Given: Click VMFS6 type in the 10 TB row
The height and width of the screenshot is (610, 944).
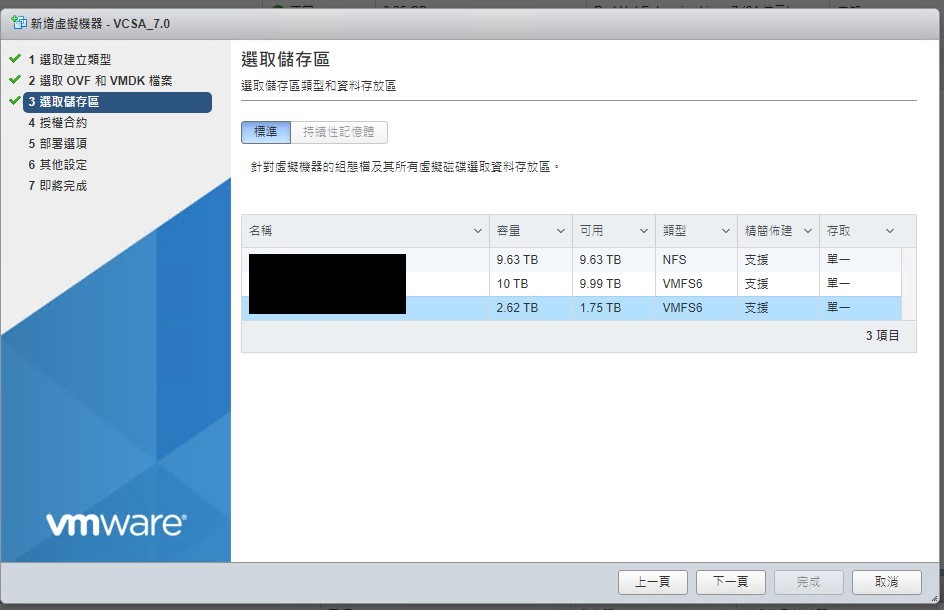Looking at the screenshot, I should pos(682,284).
